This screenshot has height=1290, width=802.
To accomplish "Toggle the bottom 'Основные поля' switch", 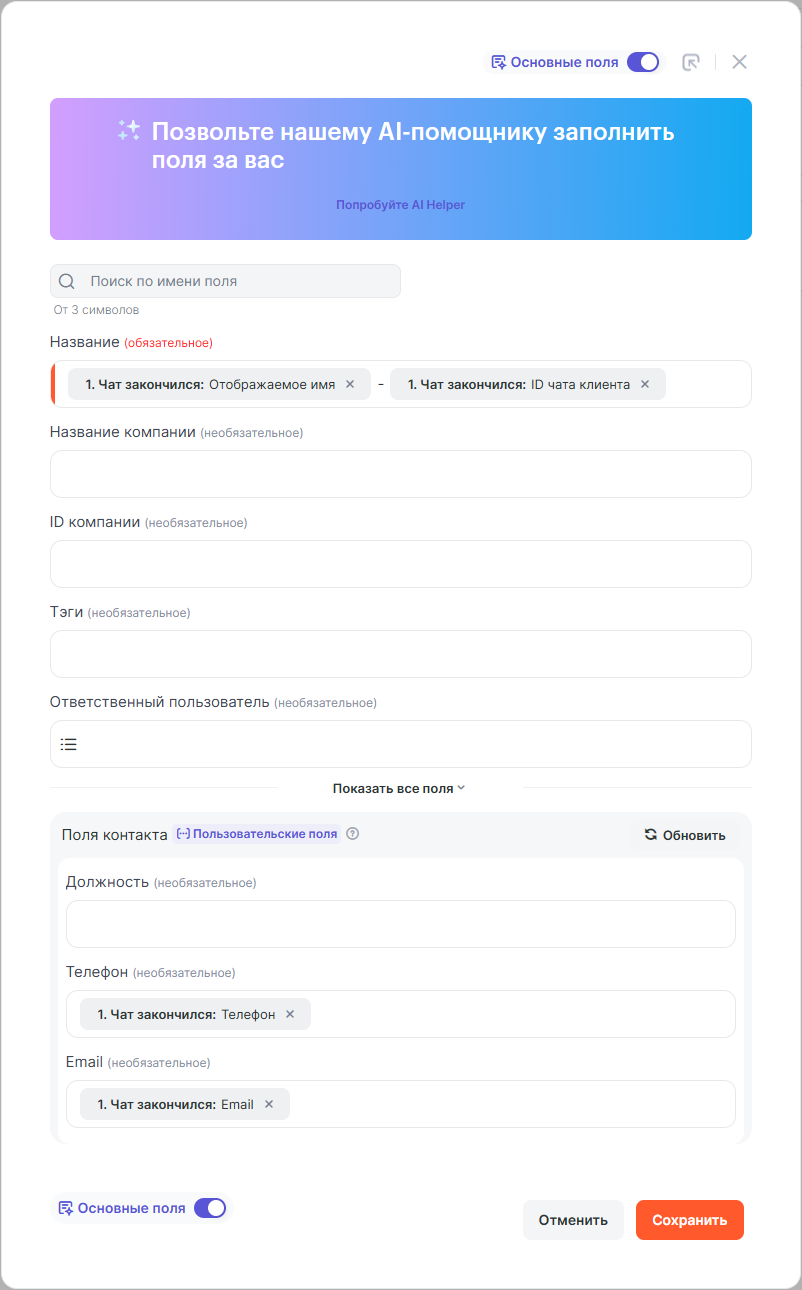I will coord(210,1208).
